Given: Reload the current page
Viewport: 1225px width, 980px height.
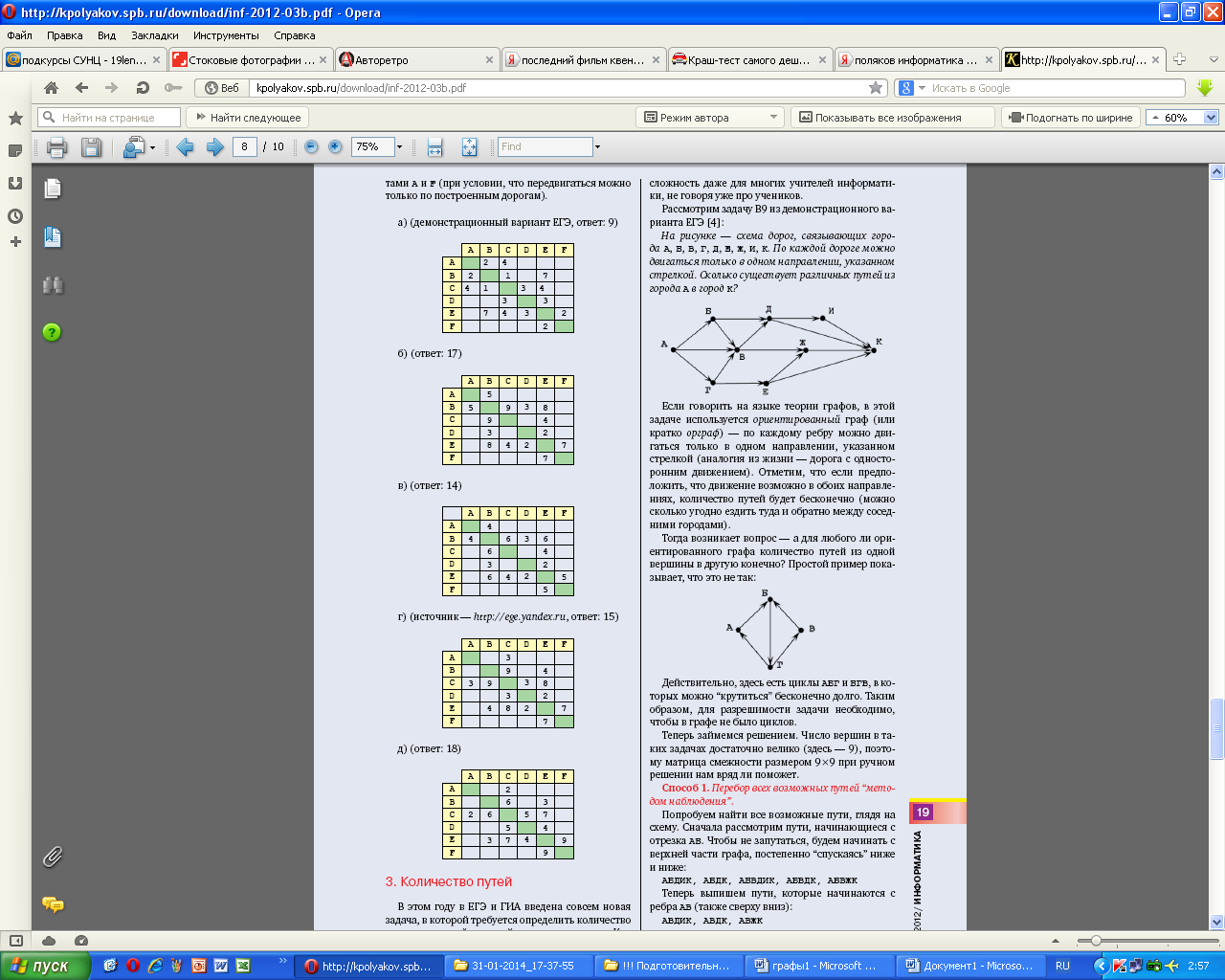Looking at the screenshot, I should coord(143,88).
